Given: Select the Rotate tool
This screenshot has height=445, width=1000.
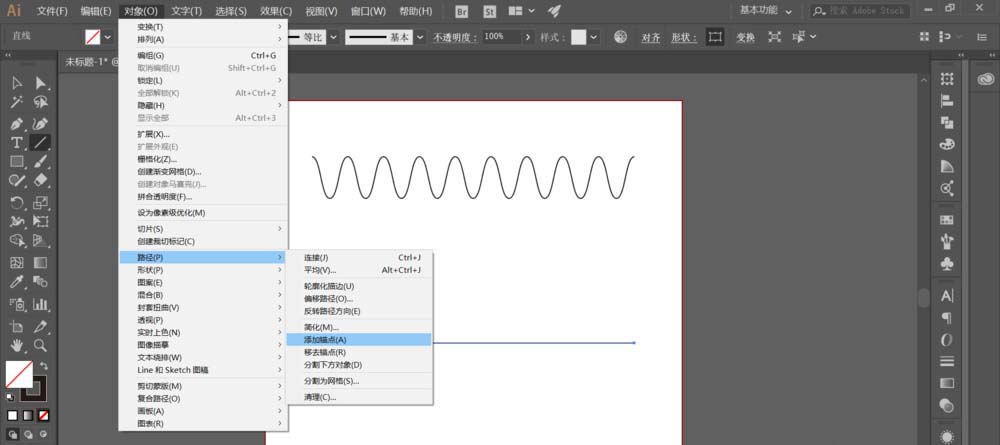Looking at the screenshot, I should click(17, 203).
